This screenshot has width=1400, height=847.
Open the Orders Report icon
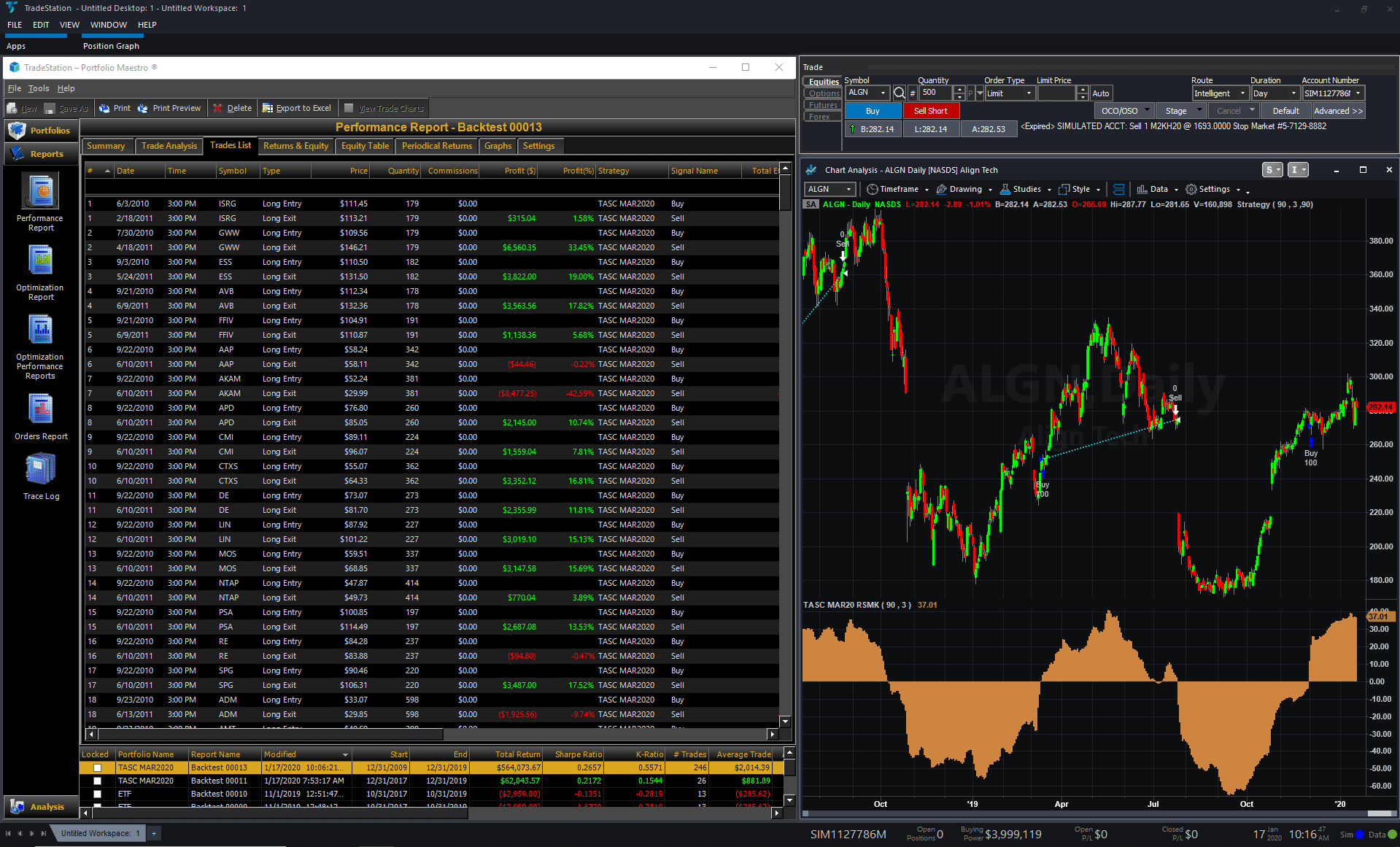[41, 409]
